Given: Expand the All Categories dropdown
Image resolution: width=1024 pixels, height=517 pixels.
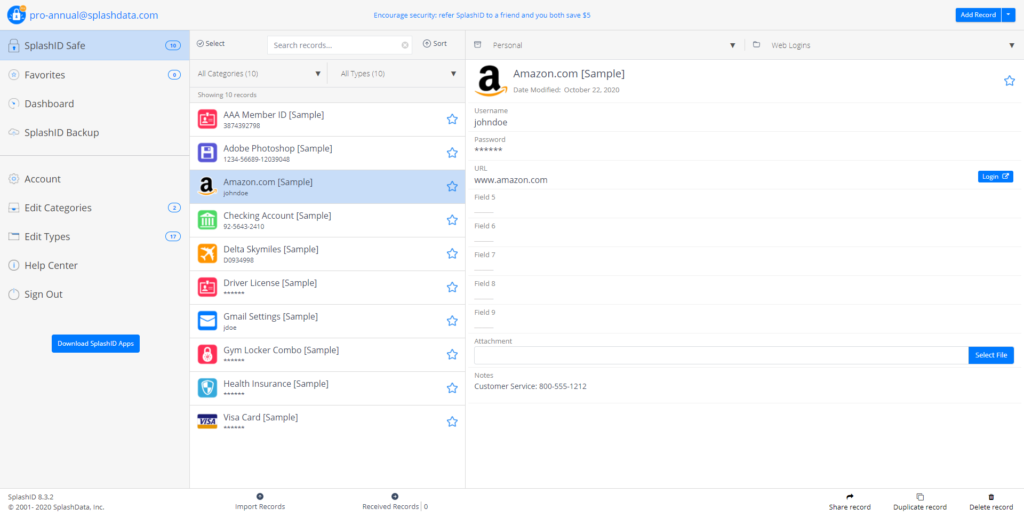Looking at the screenshot, I should (318, 74).
